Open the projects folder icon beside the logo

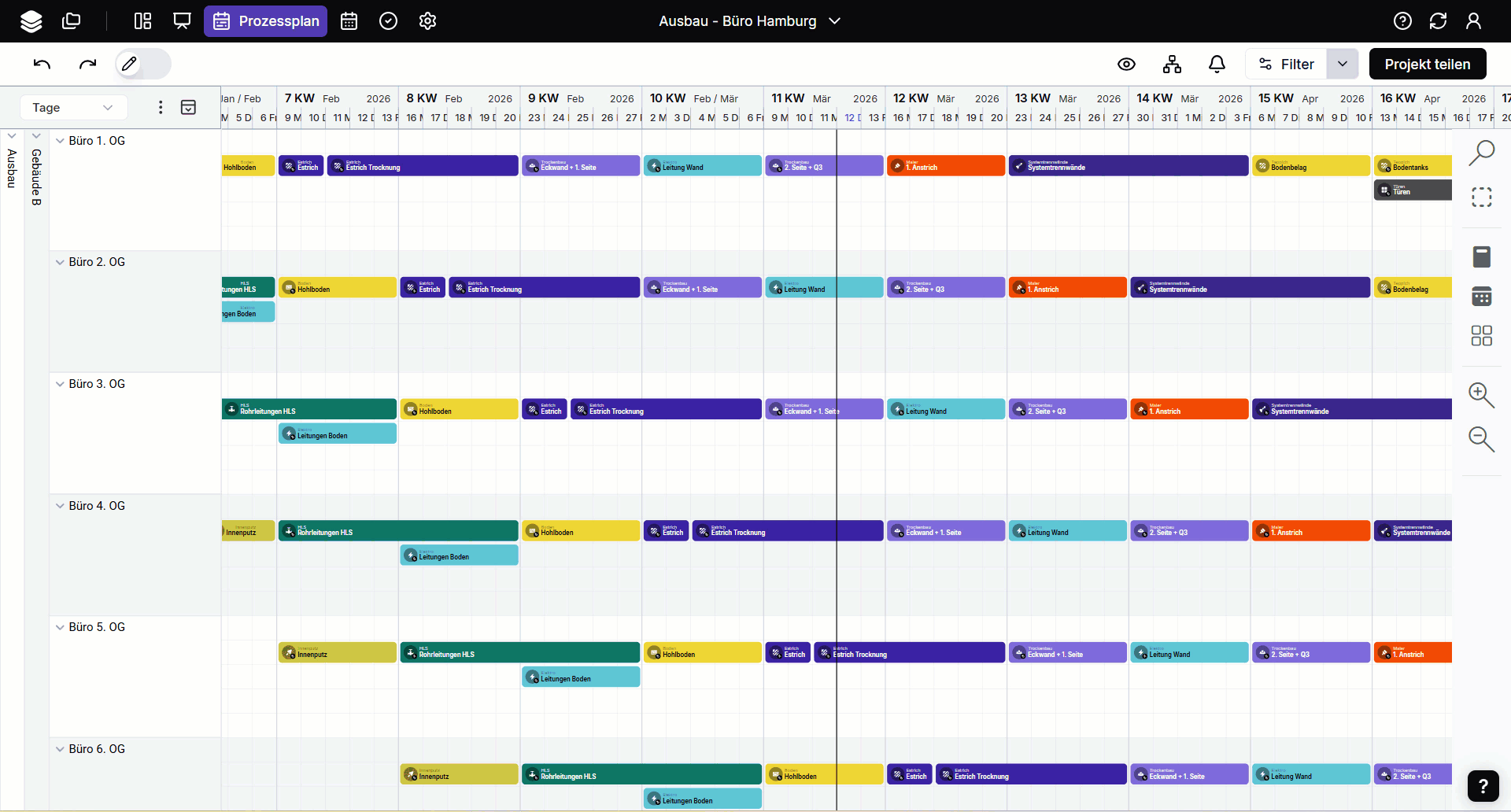point(72,21)
